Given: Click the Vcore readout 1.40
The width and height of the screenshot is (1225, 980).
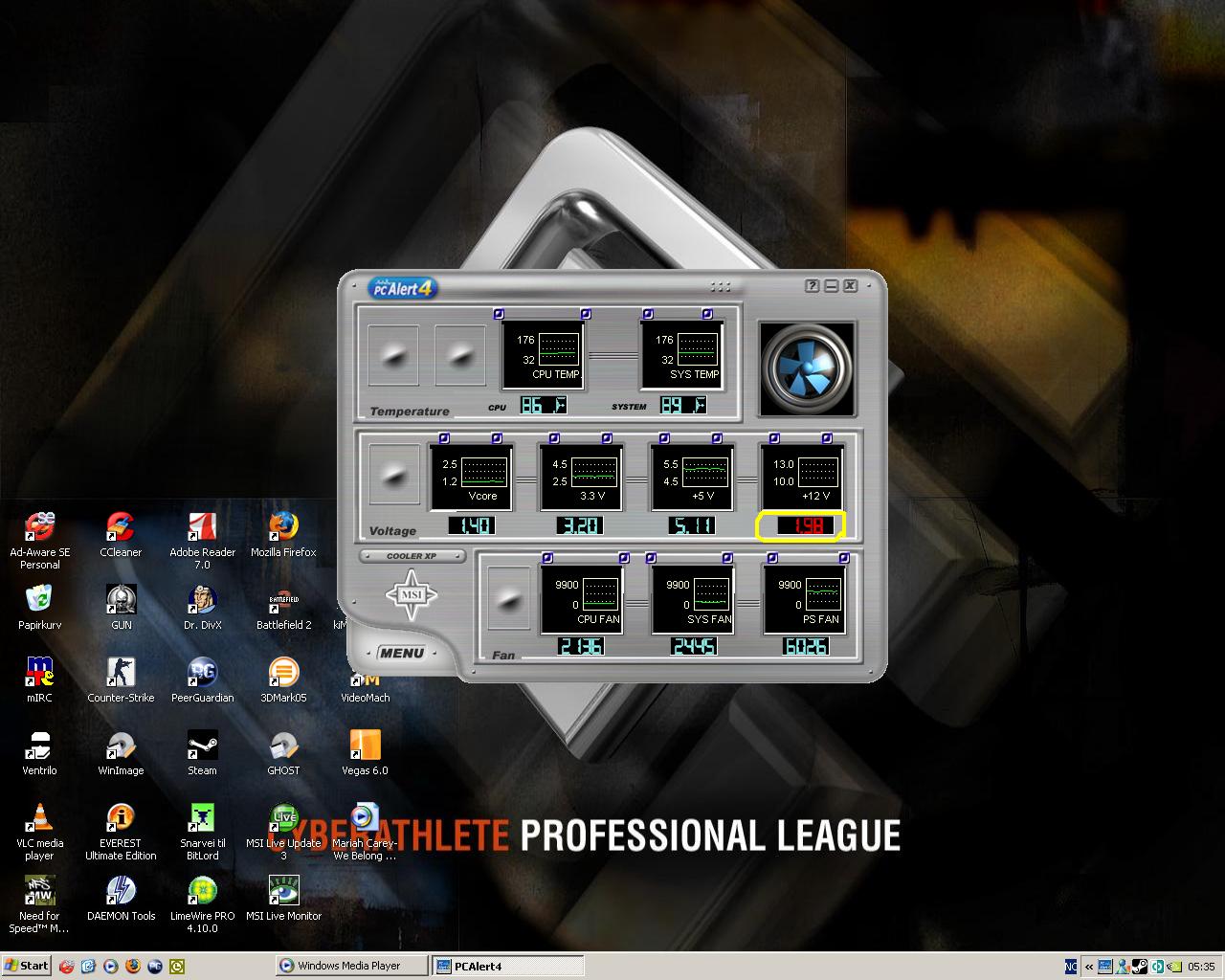Looking at the screenshot, I should click(x=471, y=525).
